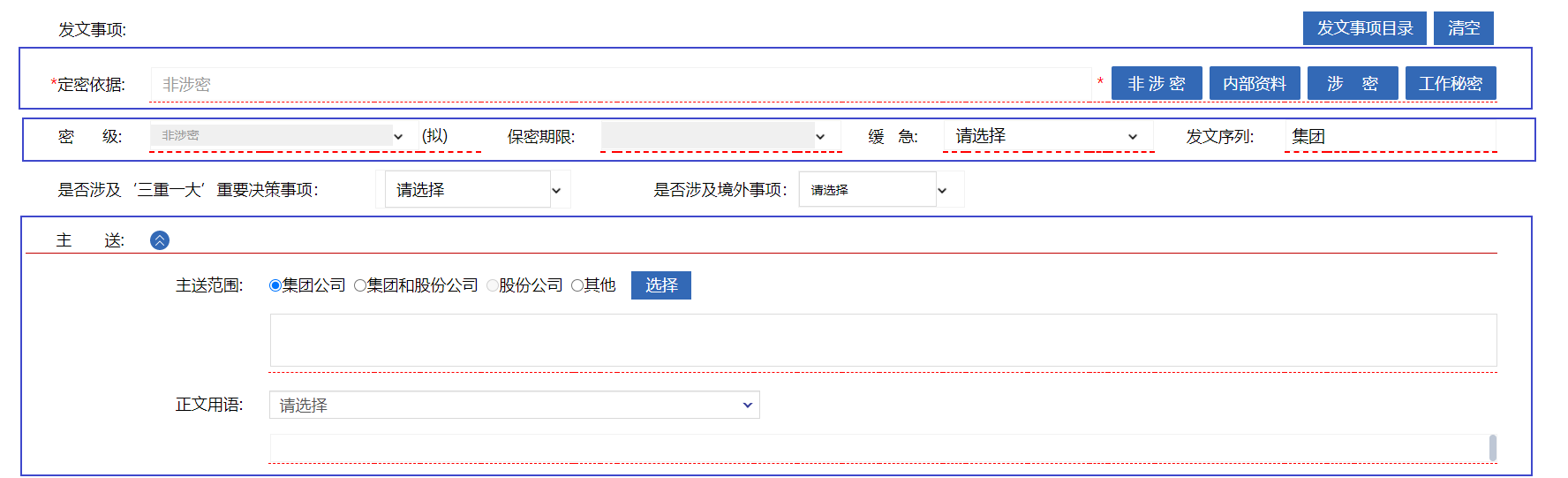The width and height of the screenshot is (1568, 478).
Task: Open the 保密期限 dropdown
Action: pos(714,136)
